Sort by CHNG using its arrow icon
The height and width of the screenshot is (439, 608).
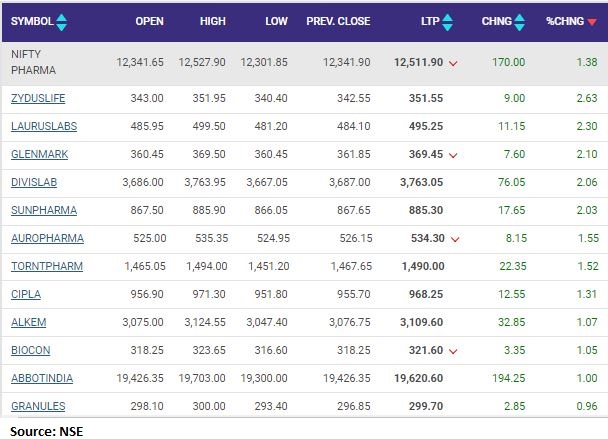[x=519, y=22]
